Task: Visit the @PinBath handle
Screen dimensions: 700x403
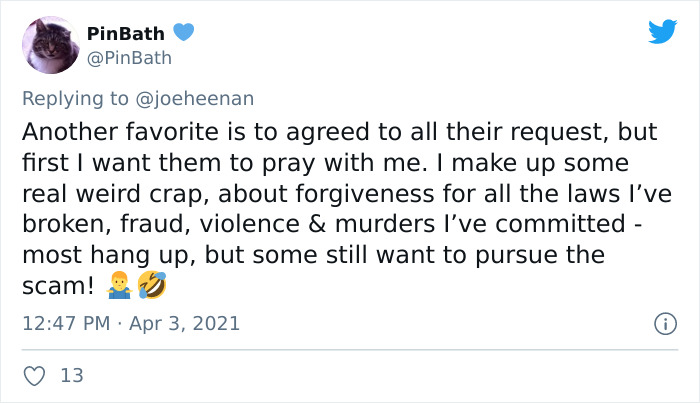Action: coord(129,58)
